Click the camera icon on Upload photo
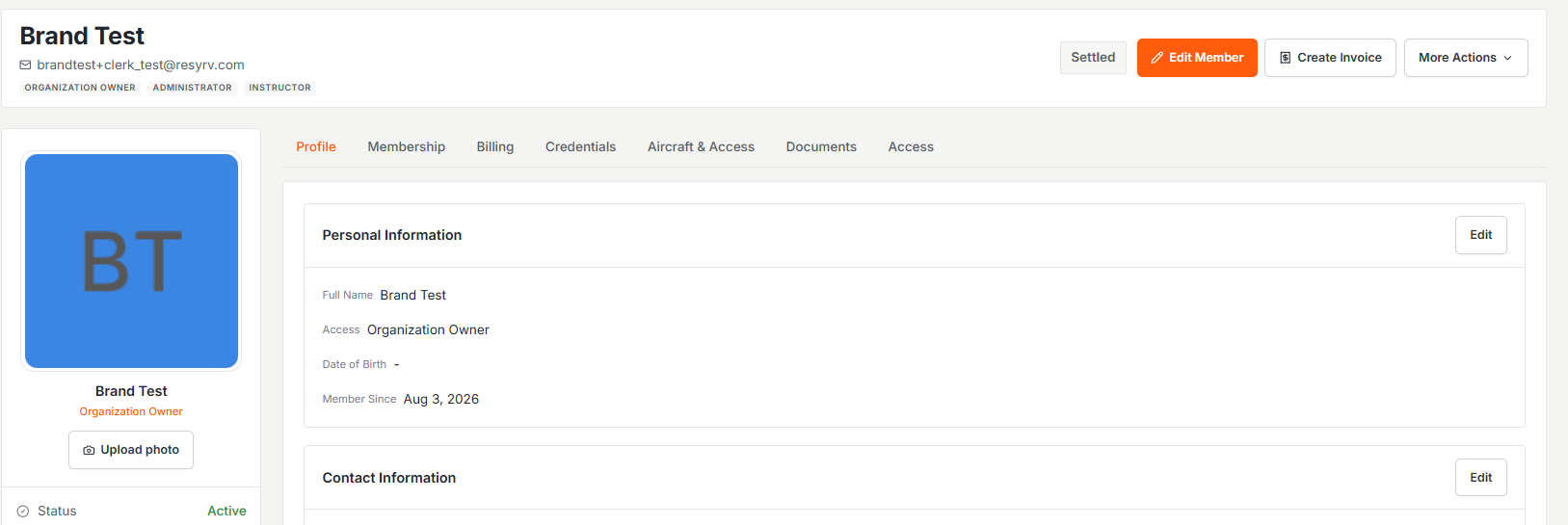1568x525 pixels. pos(89,450)
